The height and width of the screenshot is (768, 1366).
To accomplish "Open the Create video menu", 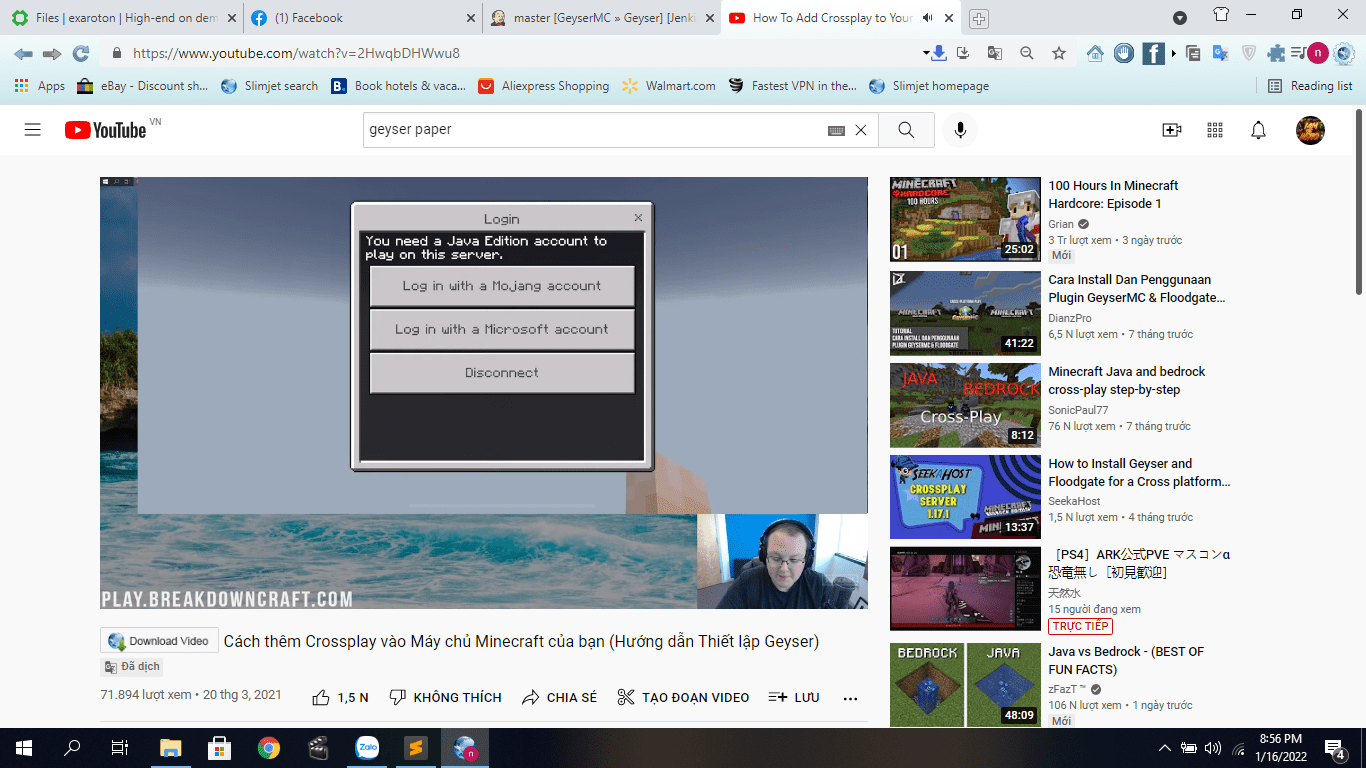I will (x=1172, y=130).
